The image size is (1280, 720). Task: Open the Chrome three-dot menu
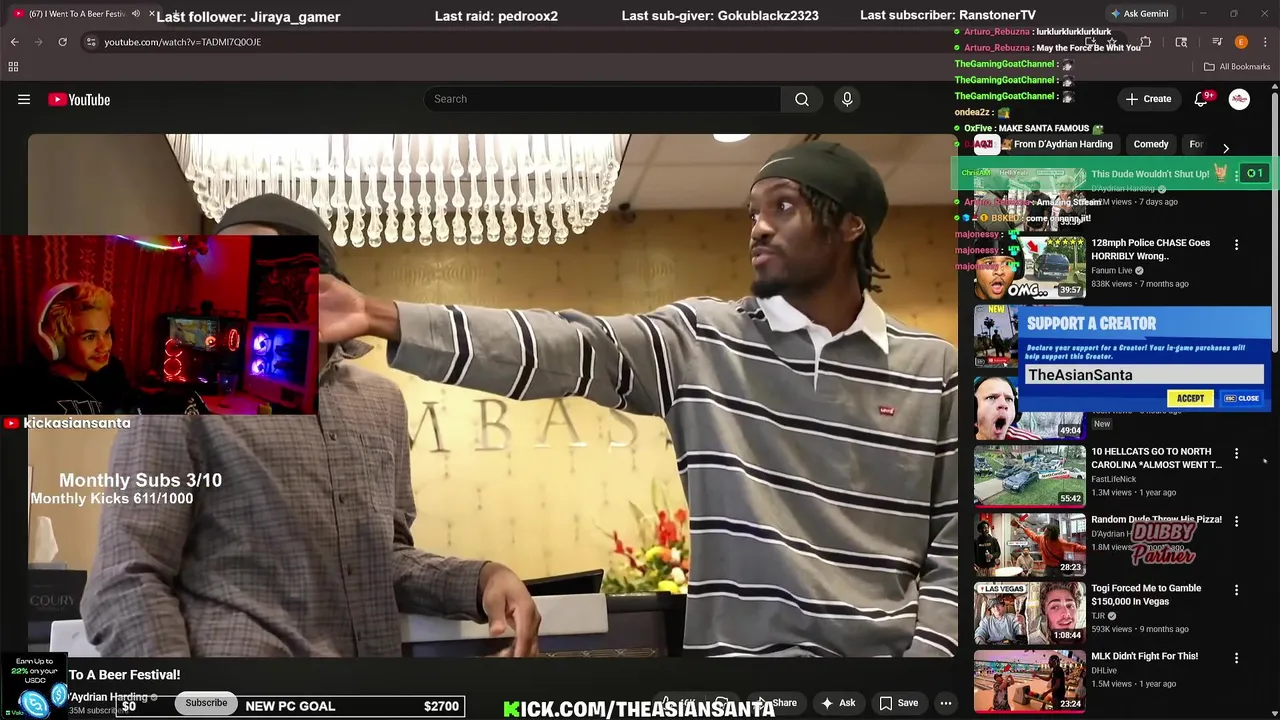click(1265, 42)
